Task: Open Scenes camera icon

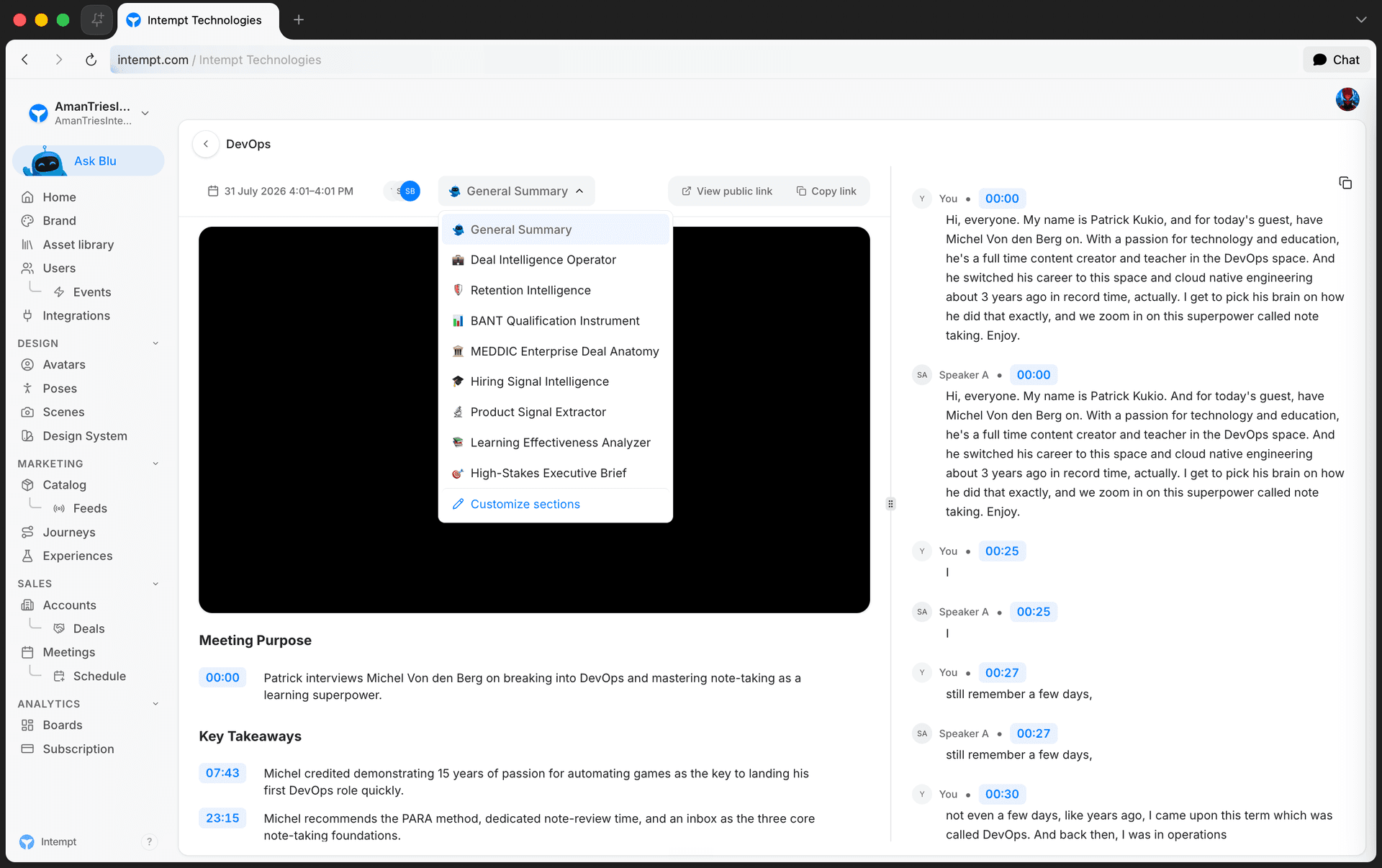Action: pos(27,412)
